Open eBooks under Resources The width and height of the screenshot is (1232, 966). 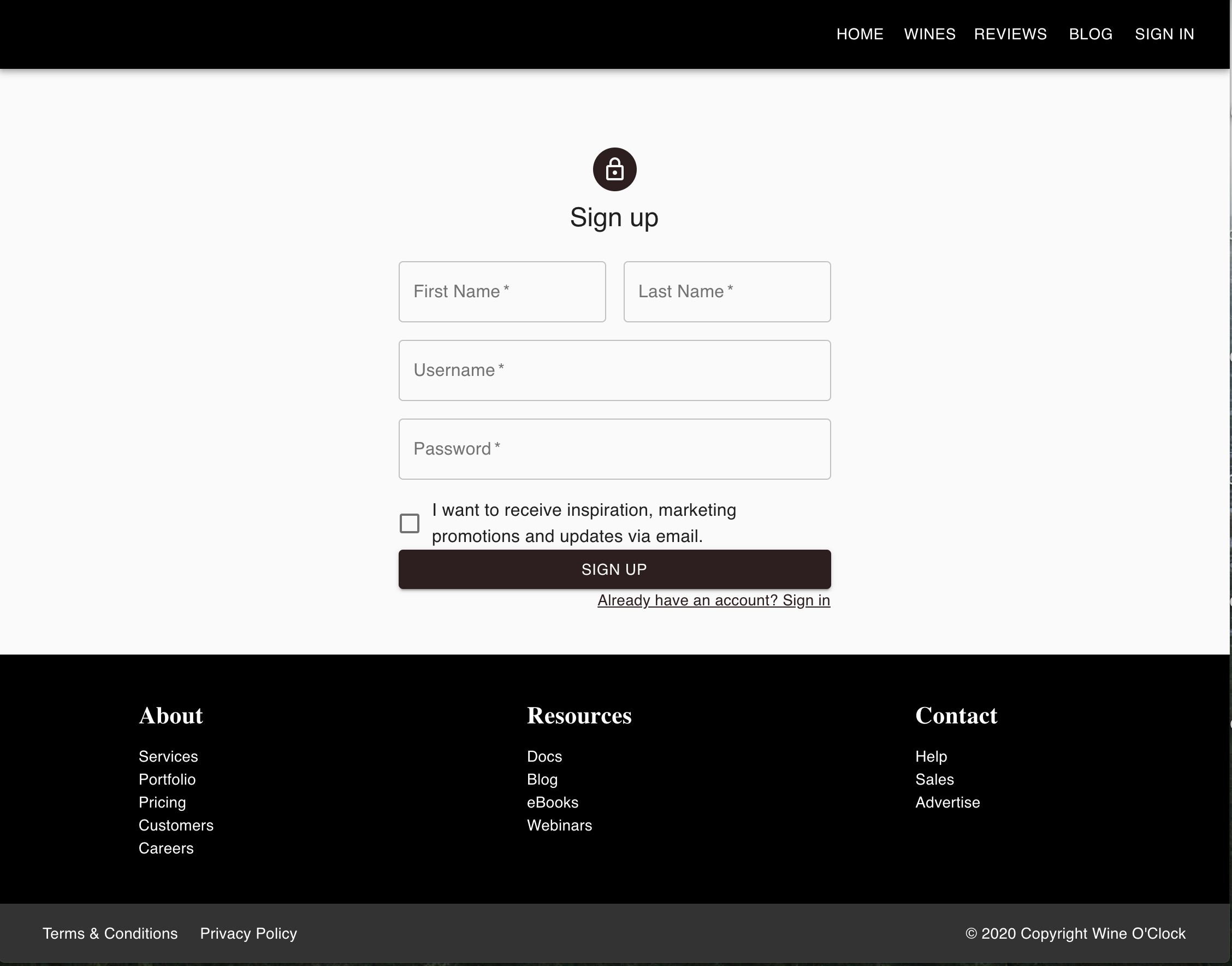click(553, 802)
